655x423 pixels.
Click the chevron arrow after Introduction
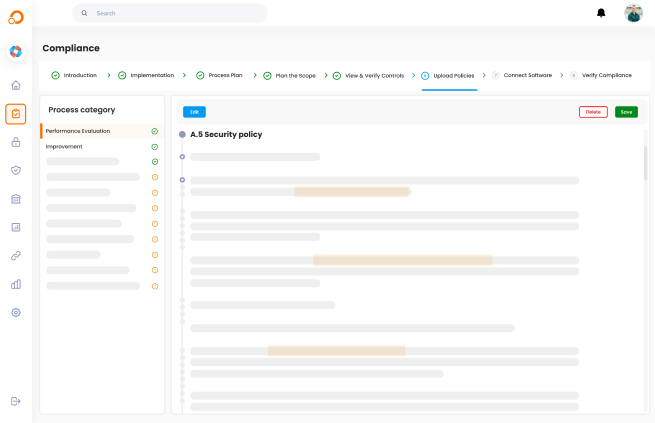pyautogui.click(x=108, y=75)
